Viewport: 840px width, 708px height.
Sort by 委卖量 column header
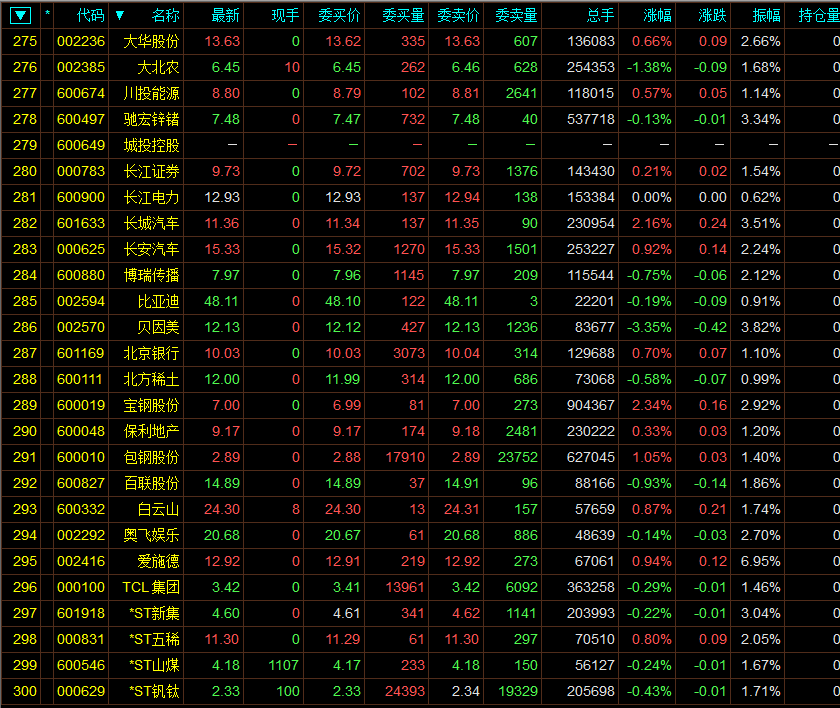[x=516, y=16]
